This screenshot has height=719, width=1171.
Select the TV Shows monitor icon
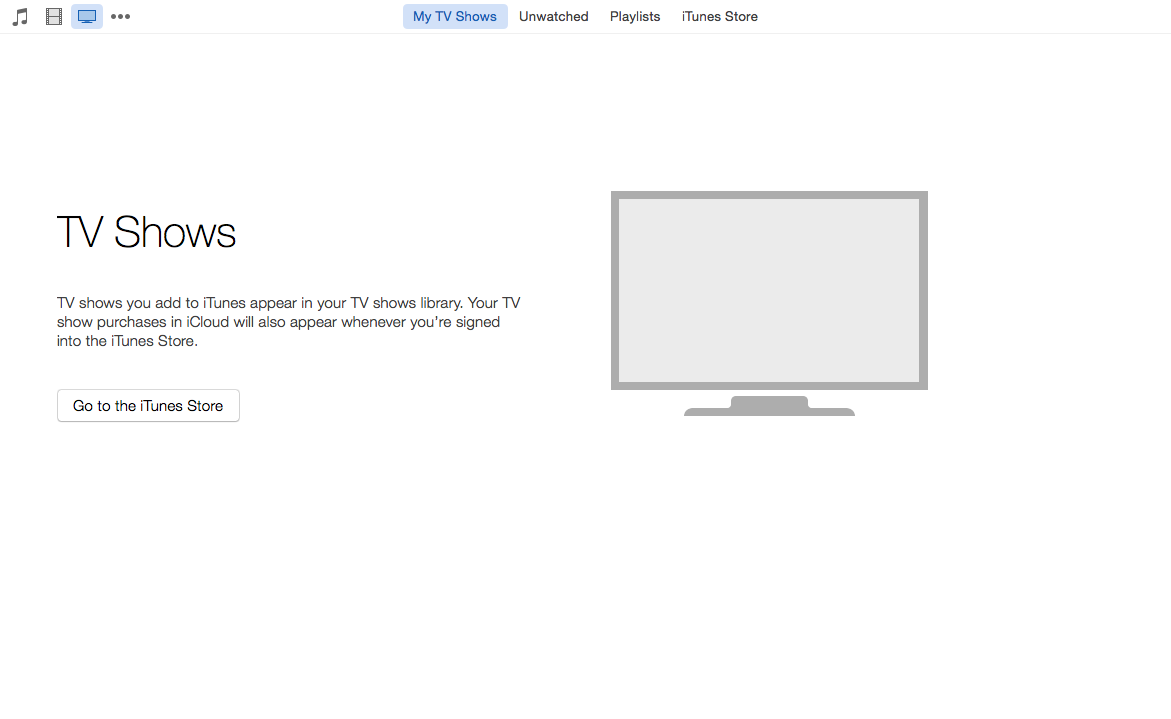pos(87,16)
